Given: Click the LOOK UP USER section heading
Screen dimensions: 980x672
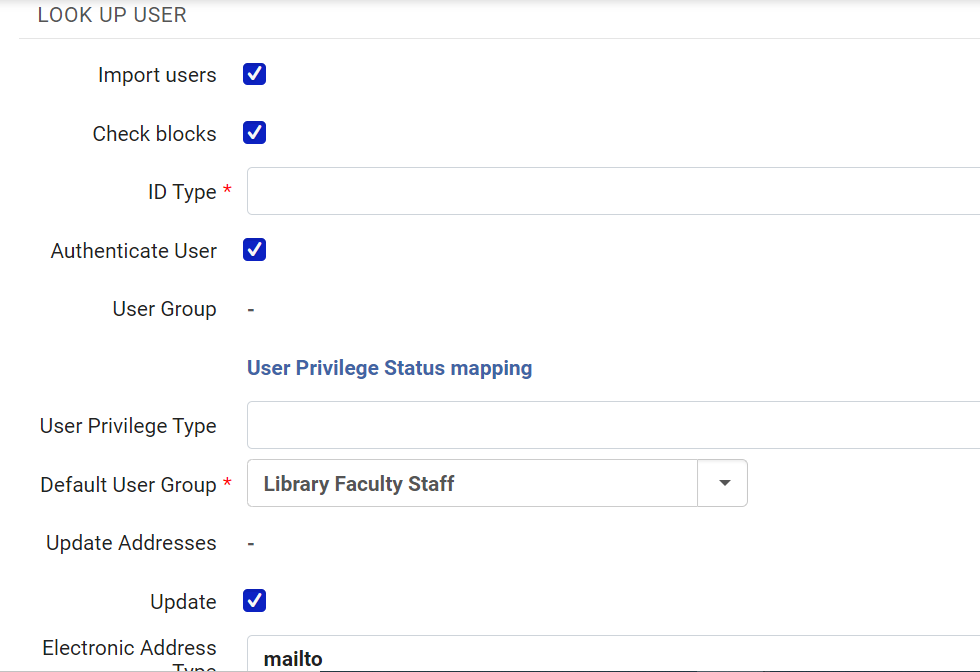Looking at the screenshot, I should [112, 16].
